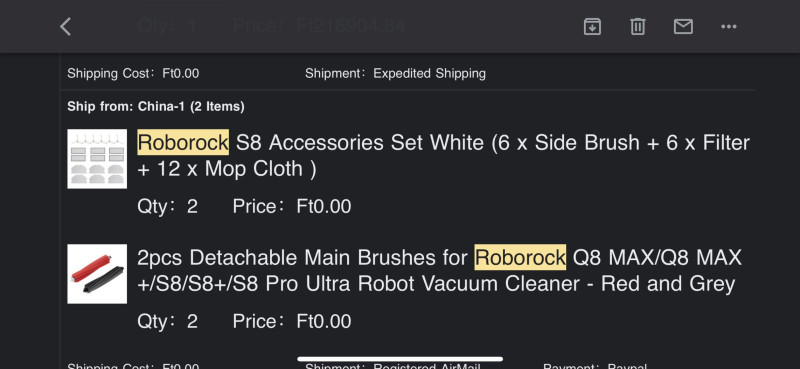Tap the Price Ft0.00 of Accessories Set
Viewport: 800px width, 369px height.
point(292,207)
